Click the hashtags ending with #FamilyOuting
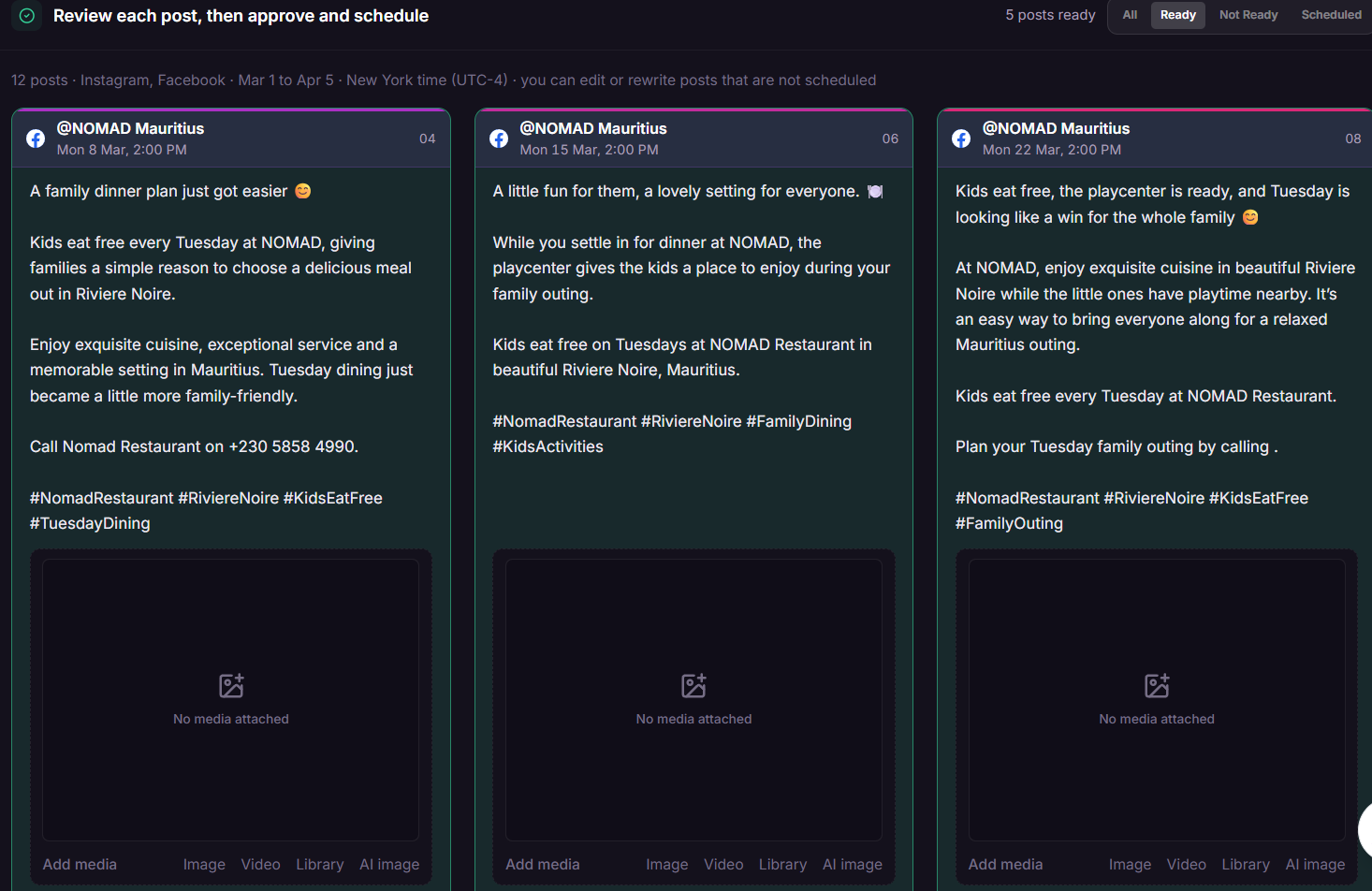The image size is (1372, 891). pyautogui.click(x=1131, y=511)
